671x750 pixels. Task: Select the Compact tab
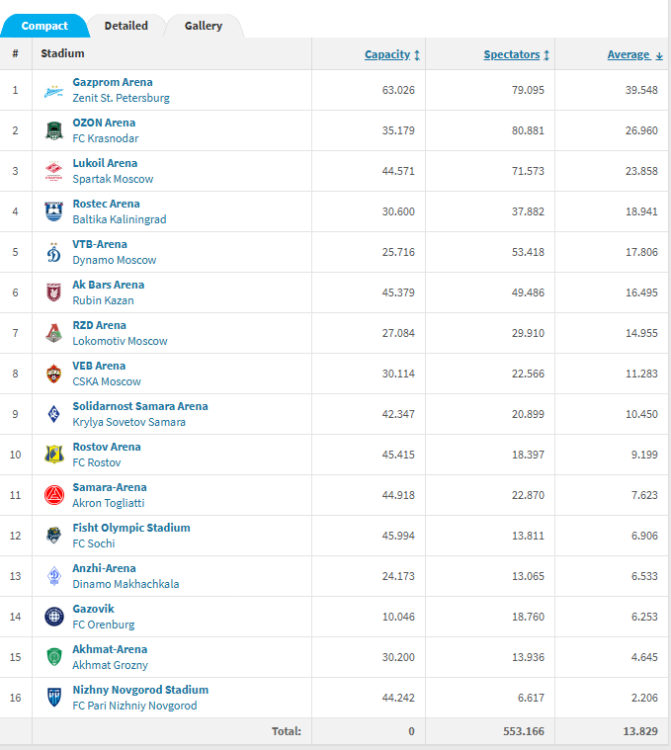(45, 26)
